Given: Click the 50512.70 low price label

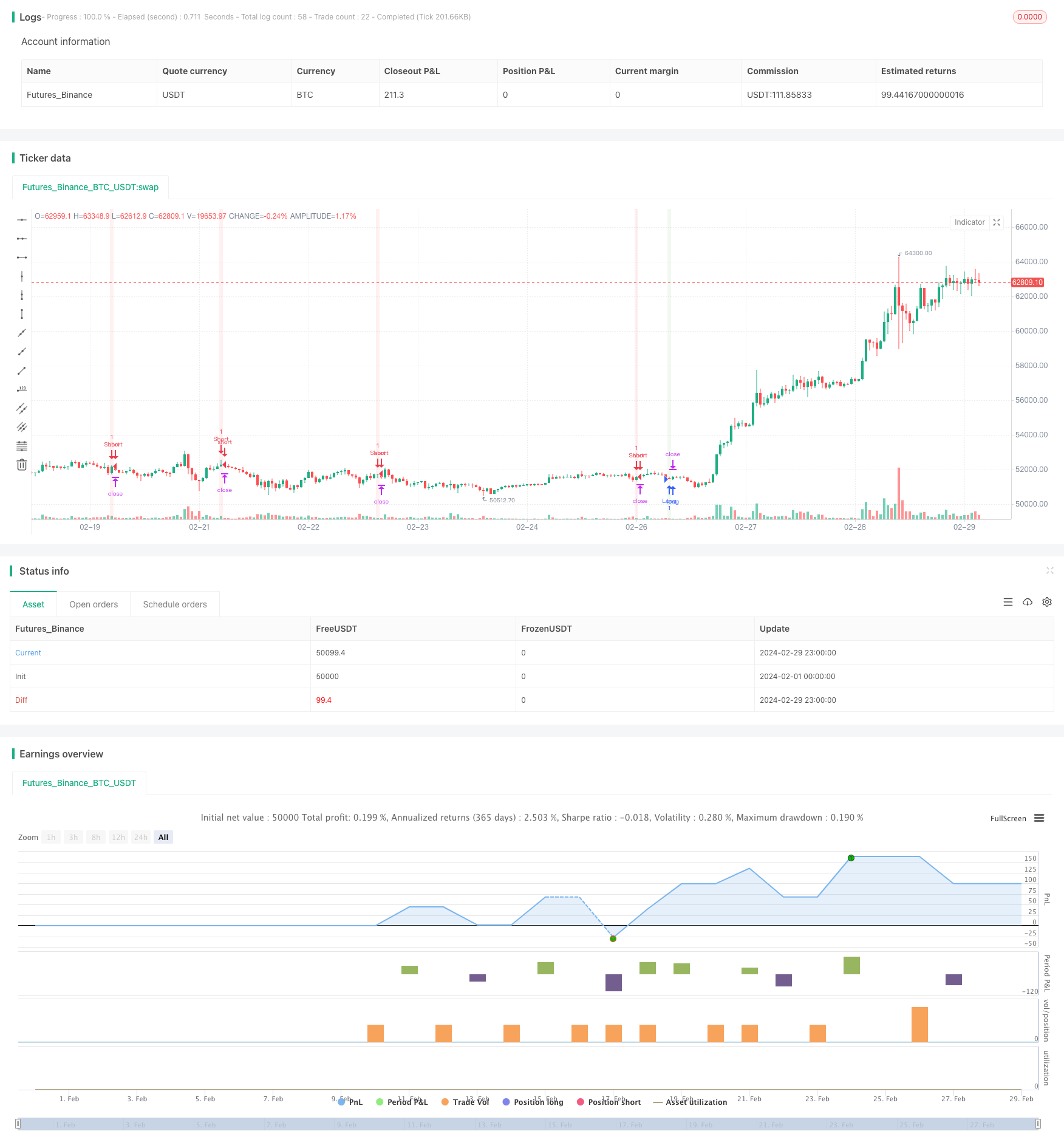Looking at the screenshot, I should pos(502,501).
